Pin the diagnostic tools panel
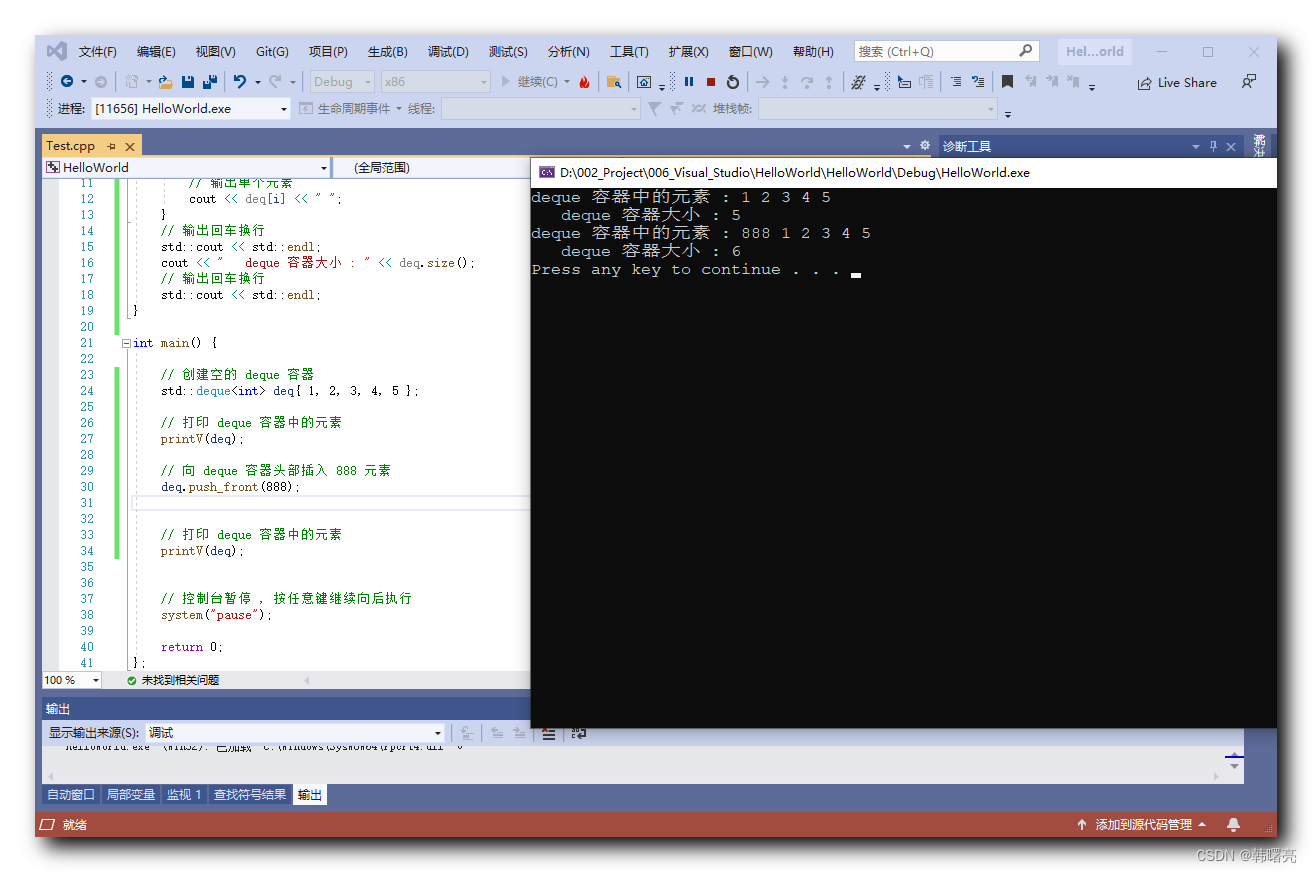The height and width of the screenshot is (872, 1312). pyautogui.click(x=1213, y=146)
